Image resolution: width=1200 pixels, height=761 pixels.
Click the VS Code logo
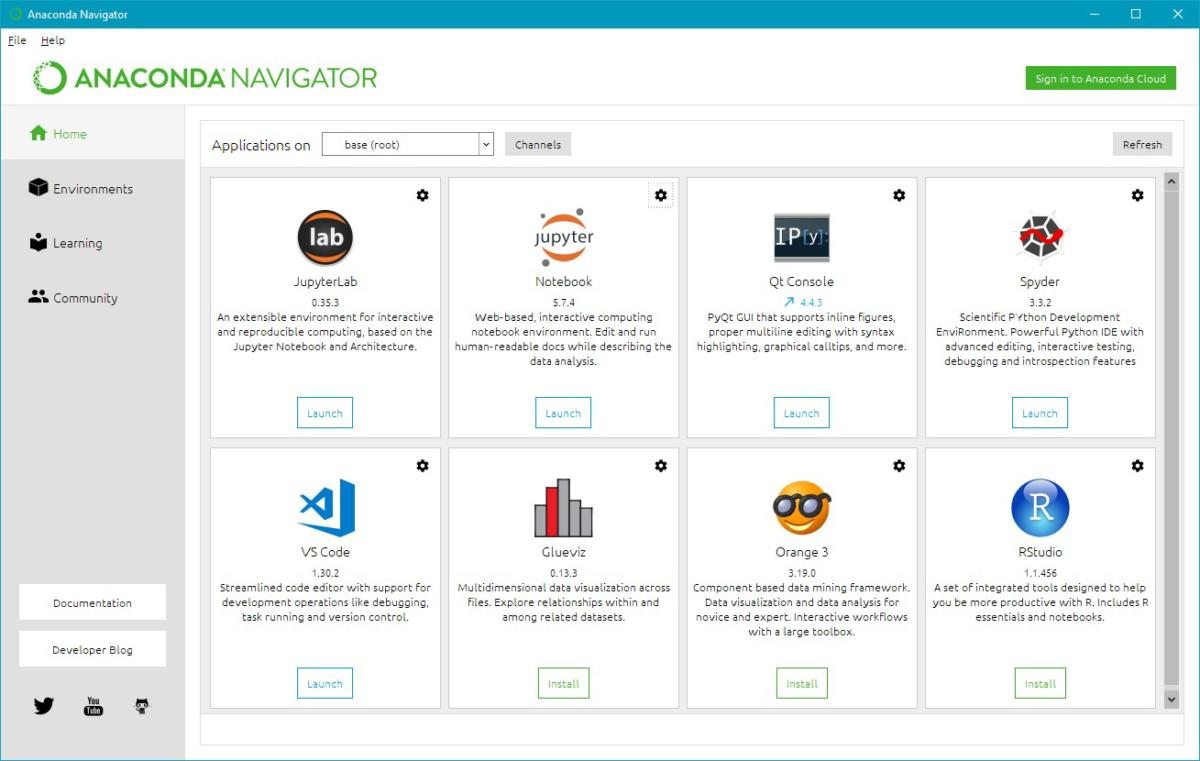(x=326, y=508)
